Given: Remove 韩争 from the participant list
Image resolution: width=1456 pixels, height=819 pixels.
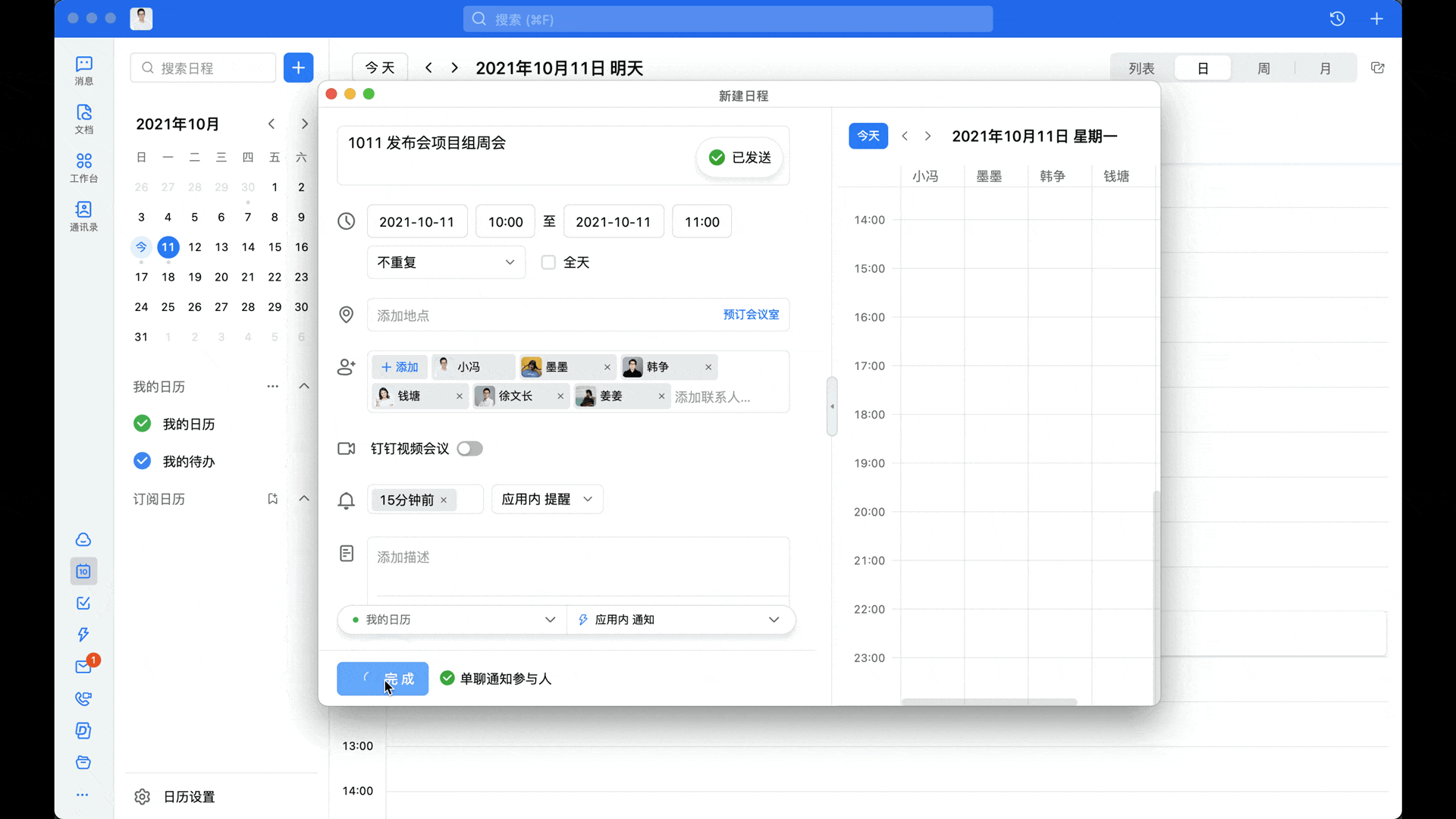Looking at the screenshot, I should pos(707,367).
